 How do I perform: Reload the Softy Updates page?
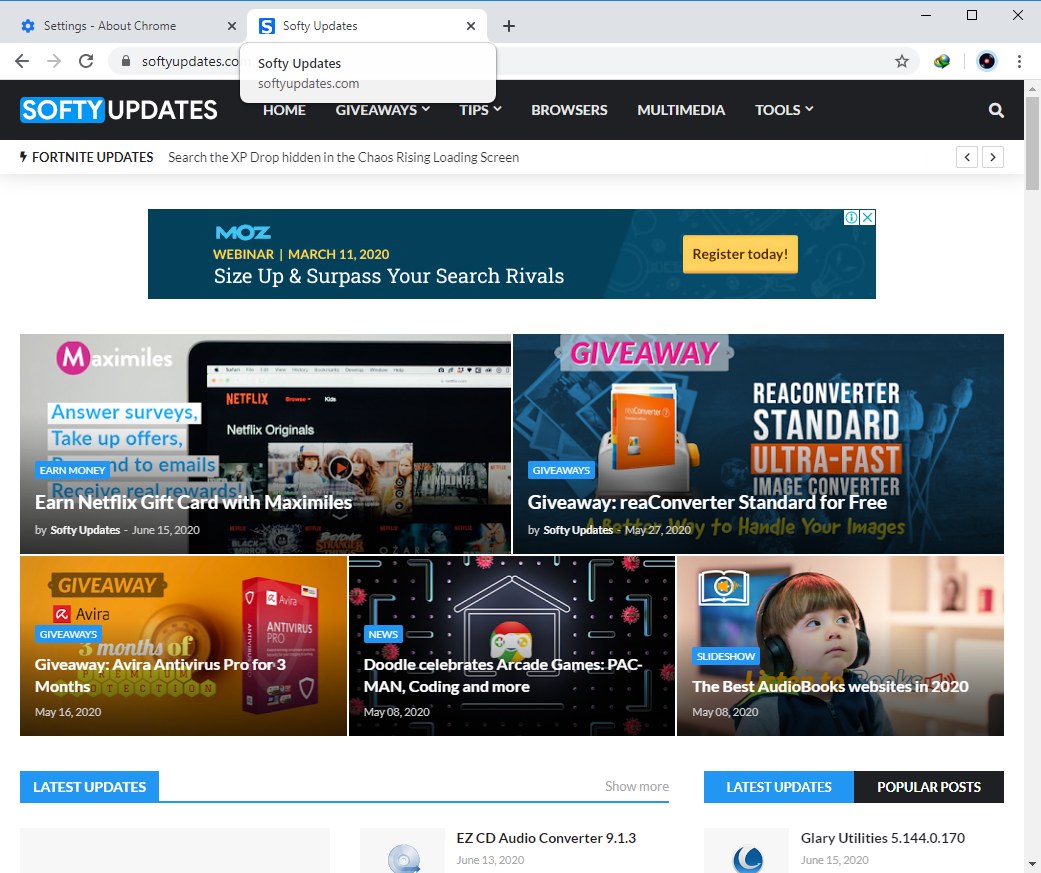(x=86, y=61)
